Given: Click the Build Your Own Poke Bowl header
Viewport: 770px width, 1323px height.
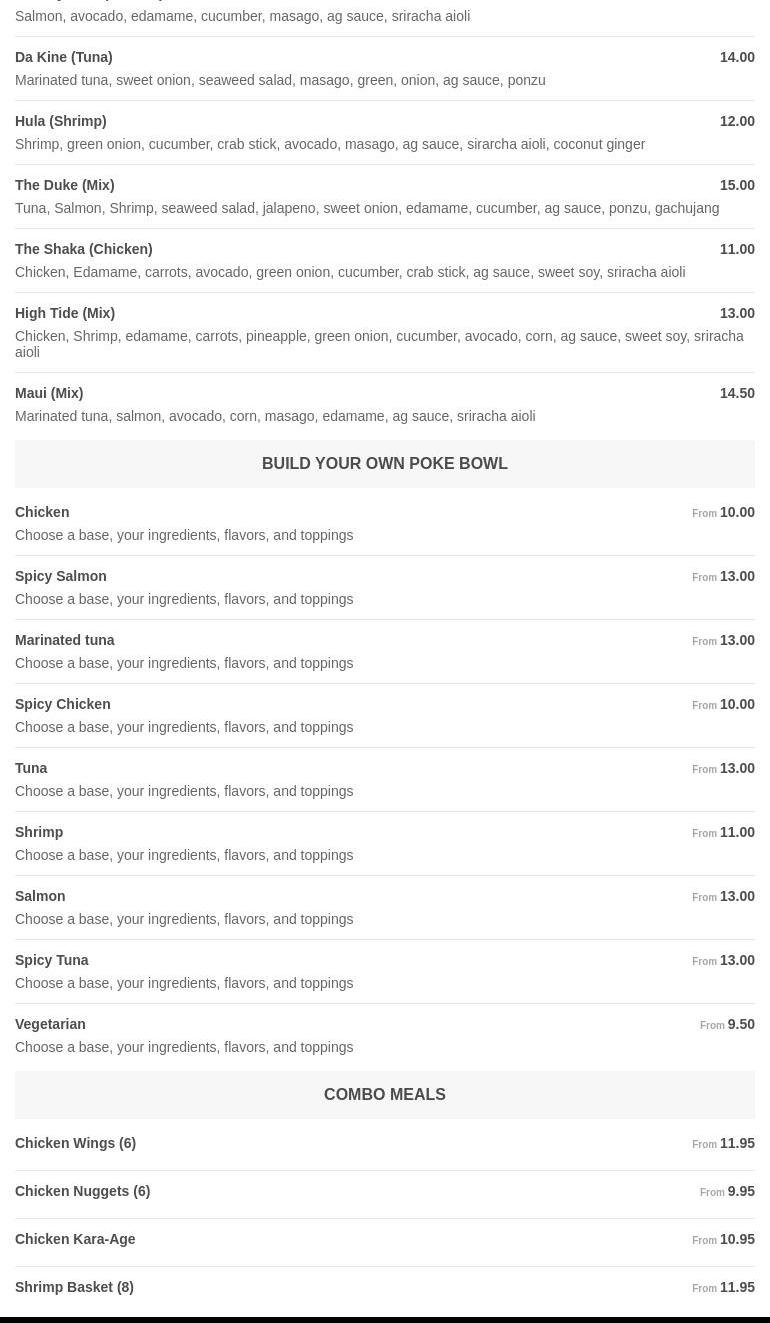Looking at the screenshot, I should [x=385, y=464].
